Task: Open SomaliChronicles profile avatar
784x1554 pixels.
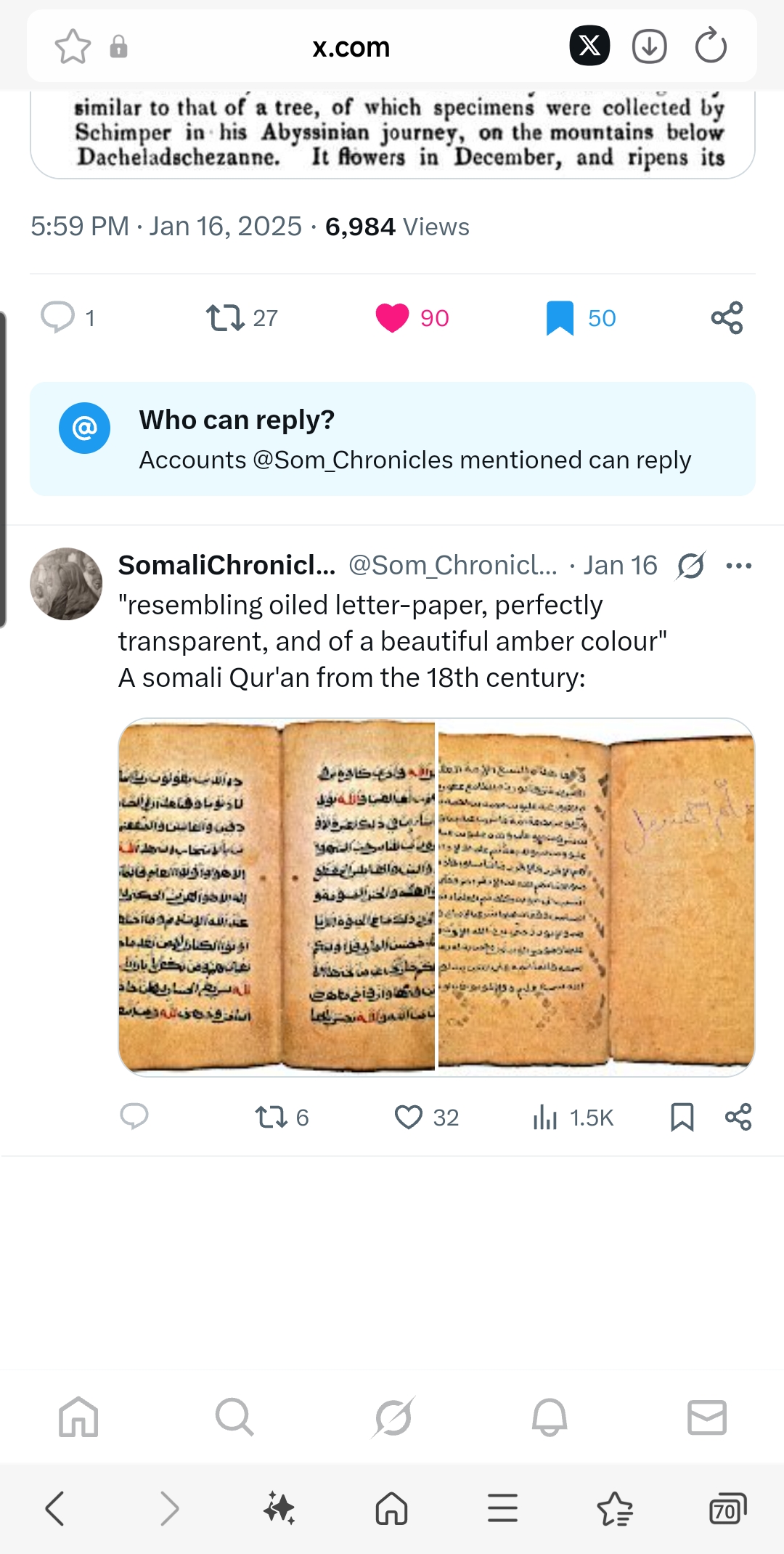Action: 66,584
